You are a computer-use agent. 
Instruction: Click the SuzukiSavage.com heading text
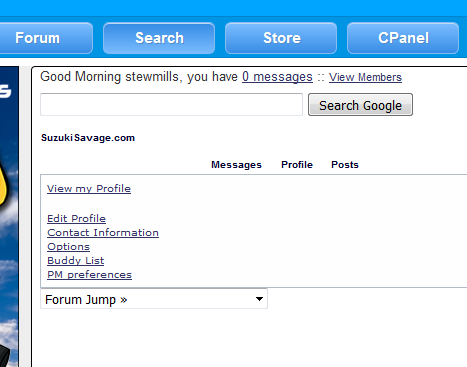[88, 138]
